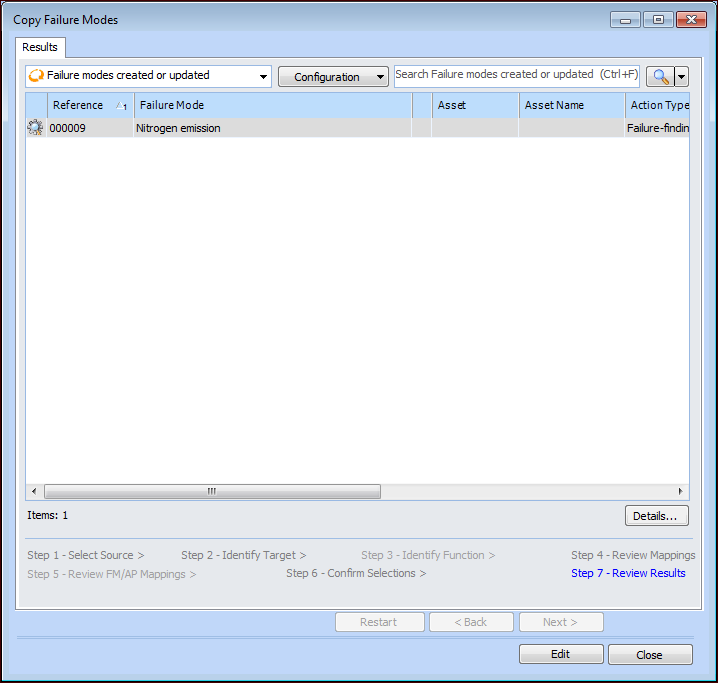This screenshot has width=718, height=683.
Task: Open the Configuration dropdown button
Action: point(333,76)
